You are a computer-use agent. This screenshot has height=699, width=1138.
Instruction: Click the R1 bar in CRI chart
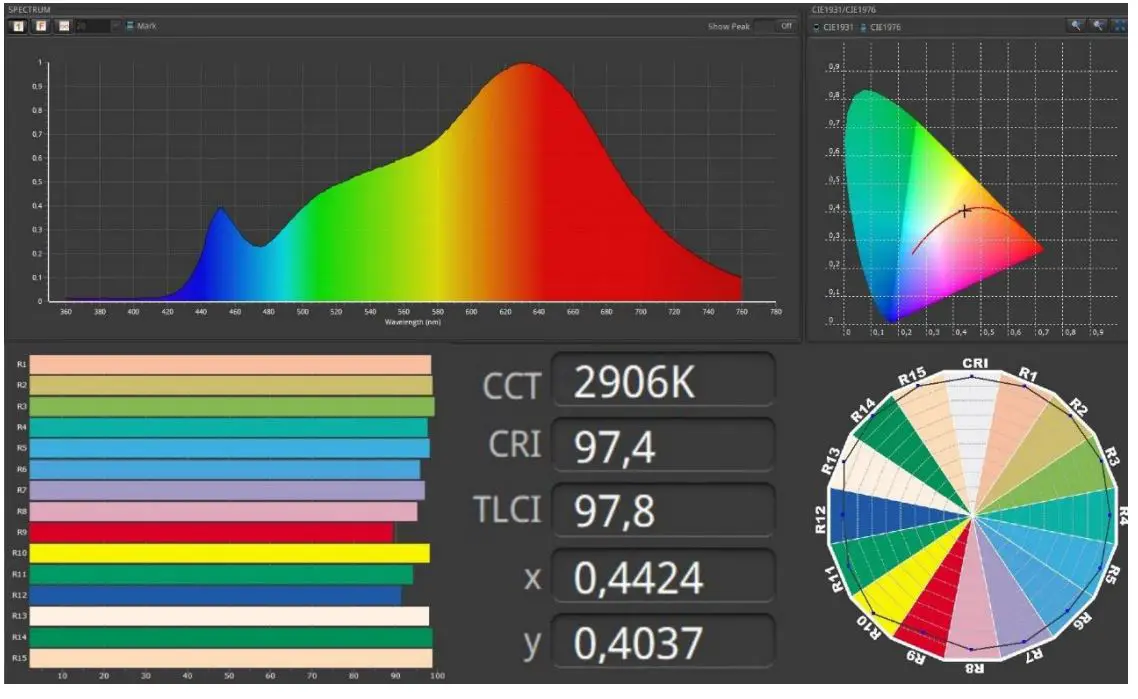point(230,364)
